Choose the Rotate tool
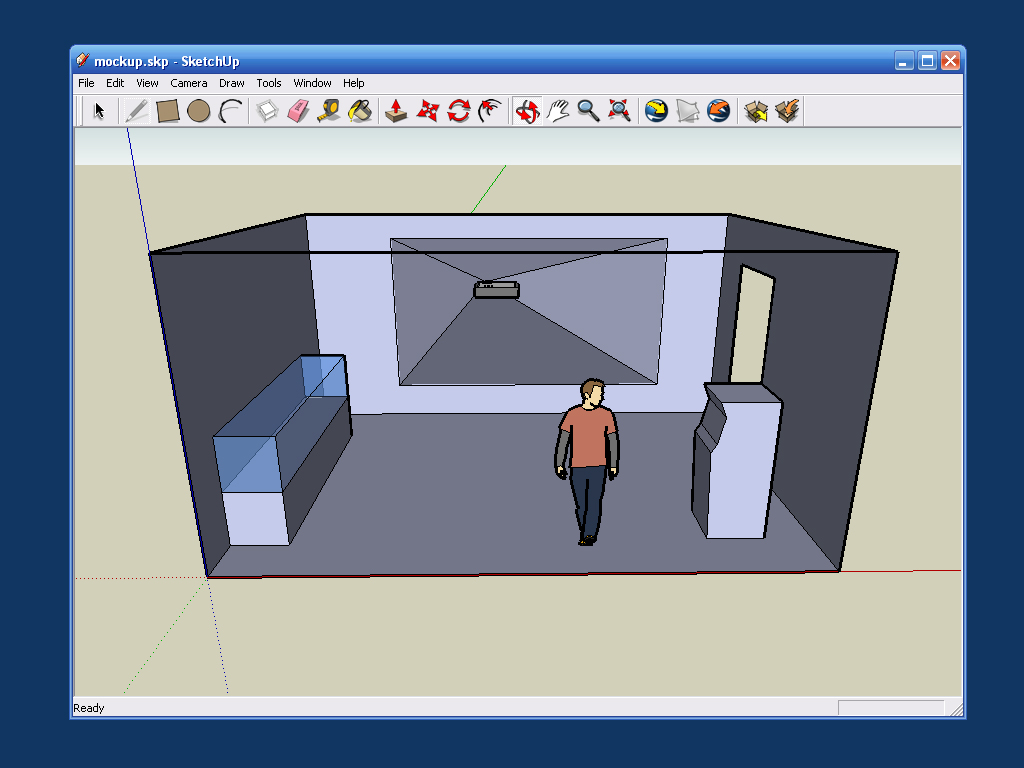 (459, 111)
